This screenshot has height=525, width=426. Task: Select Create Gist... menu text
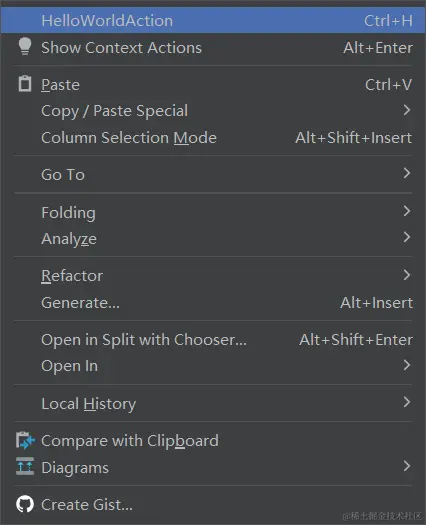click(87, 505)
